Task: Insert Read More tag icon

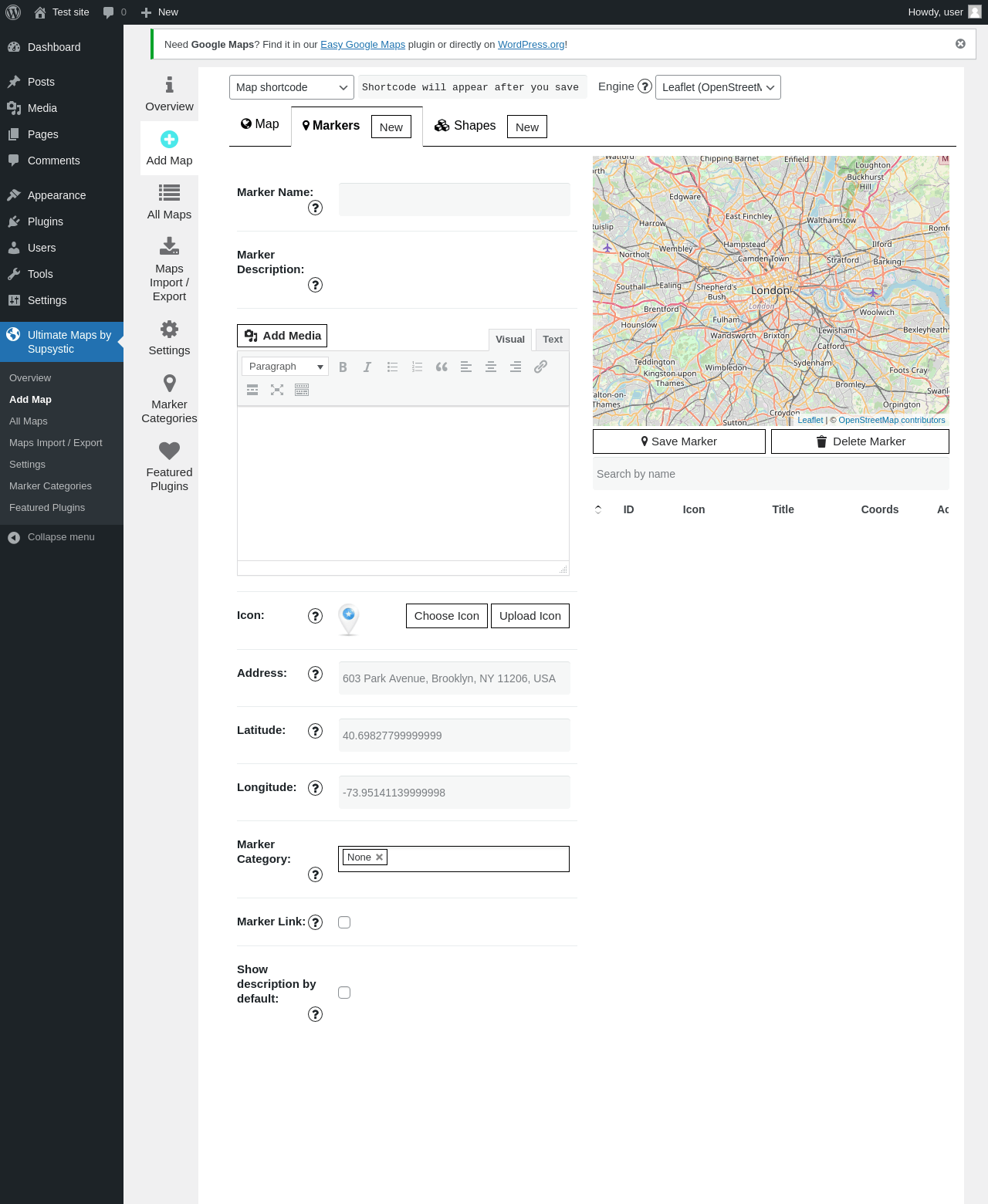Action: pyautogui.click(x=252, y=390)
